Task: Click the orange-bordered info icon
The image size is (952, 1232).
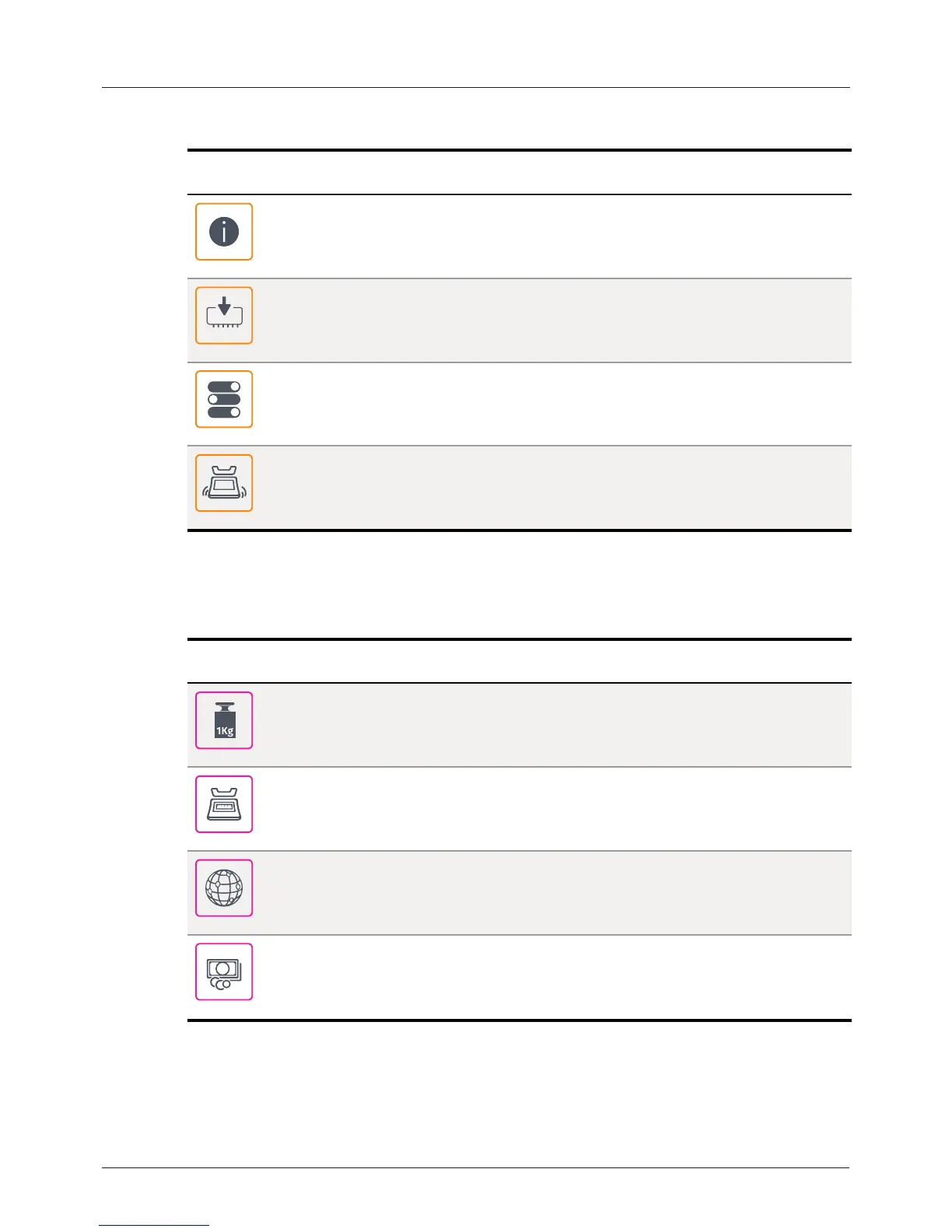Action: pyautogui.click(x=224, y=232)
